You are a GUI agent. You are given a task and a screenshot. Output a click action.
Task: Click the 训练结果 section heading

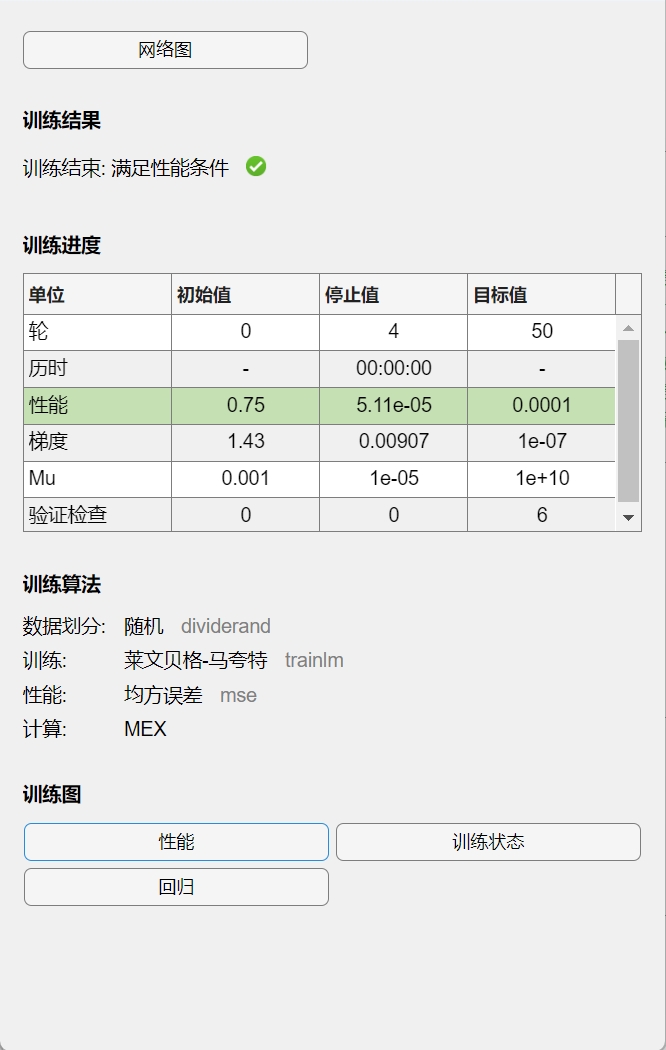[62, 121]
